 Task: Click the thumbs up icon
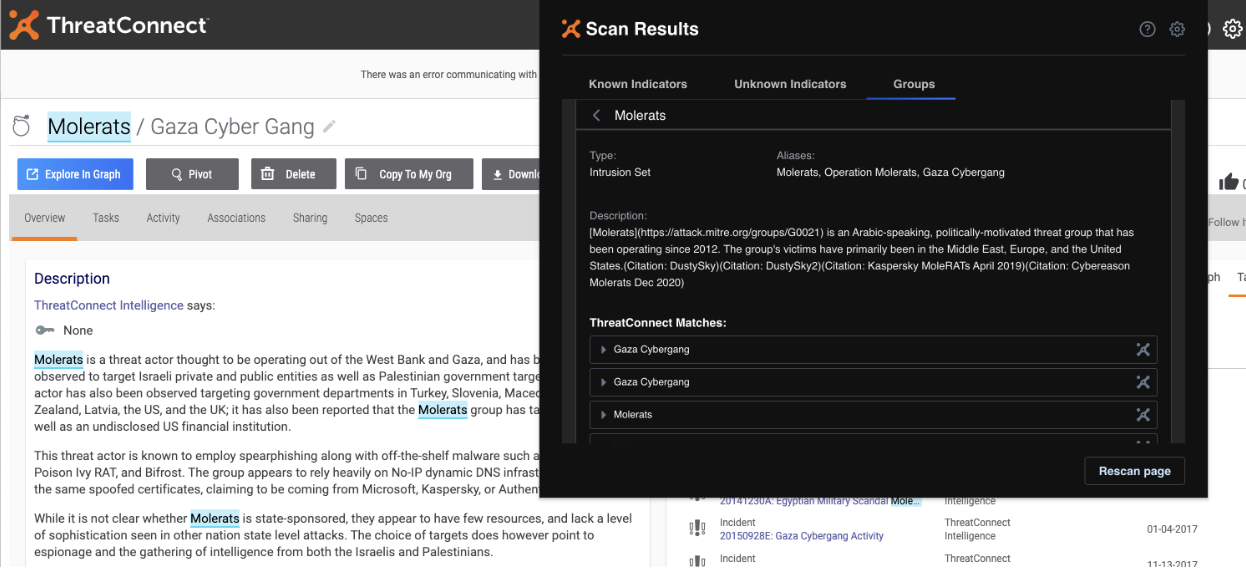click(x=1228, y=181)
